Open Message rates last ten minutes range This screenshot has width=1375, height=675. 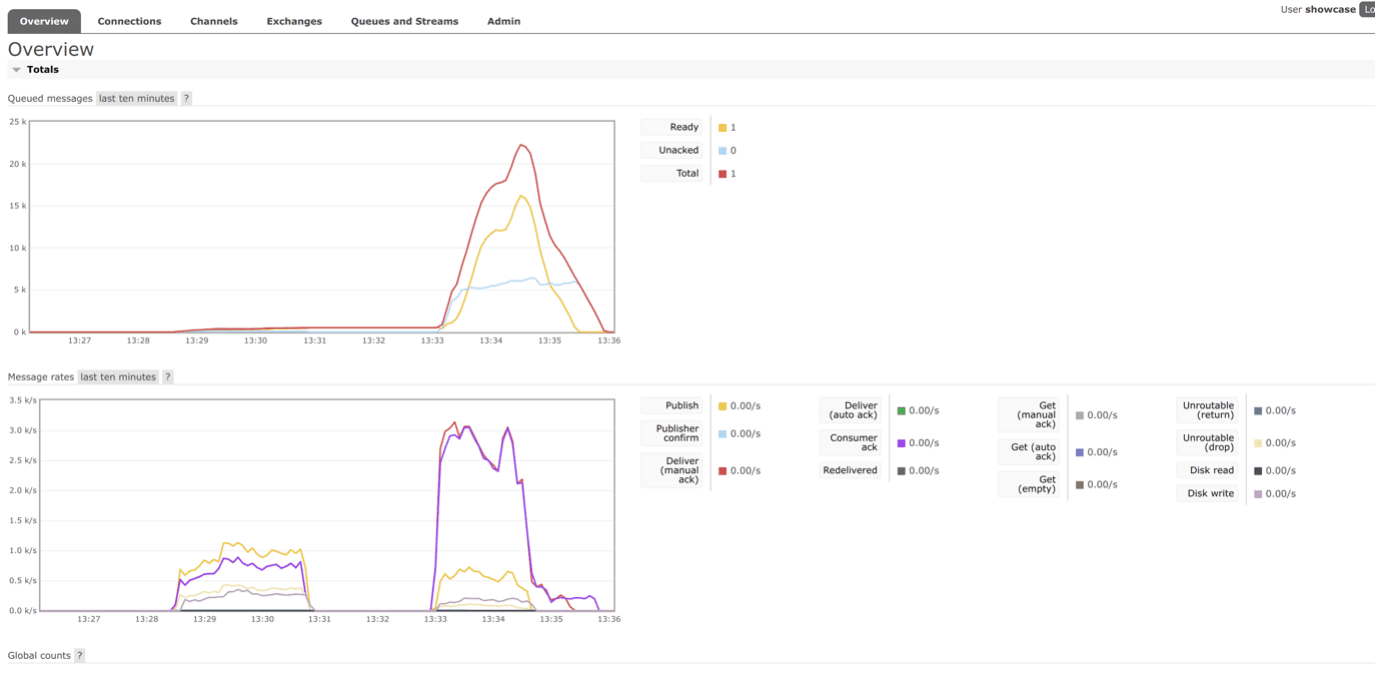[118, 377]
